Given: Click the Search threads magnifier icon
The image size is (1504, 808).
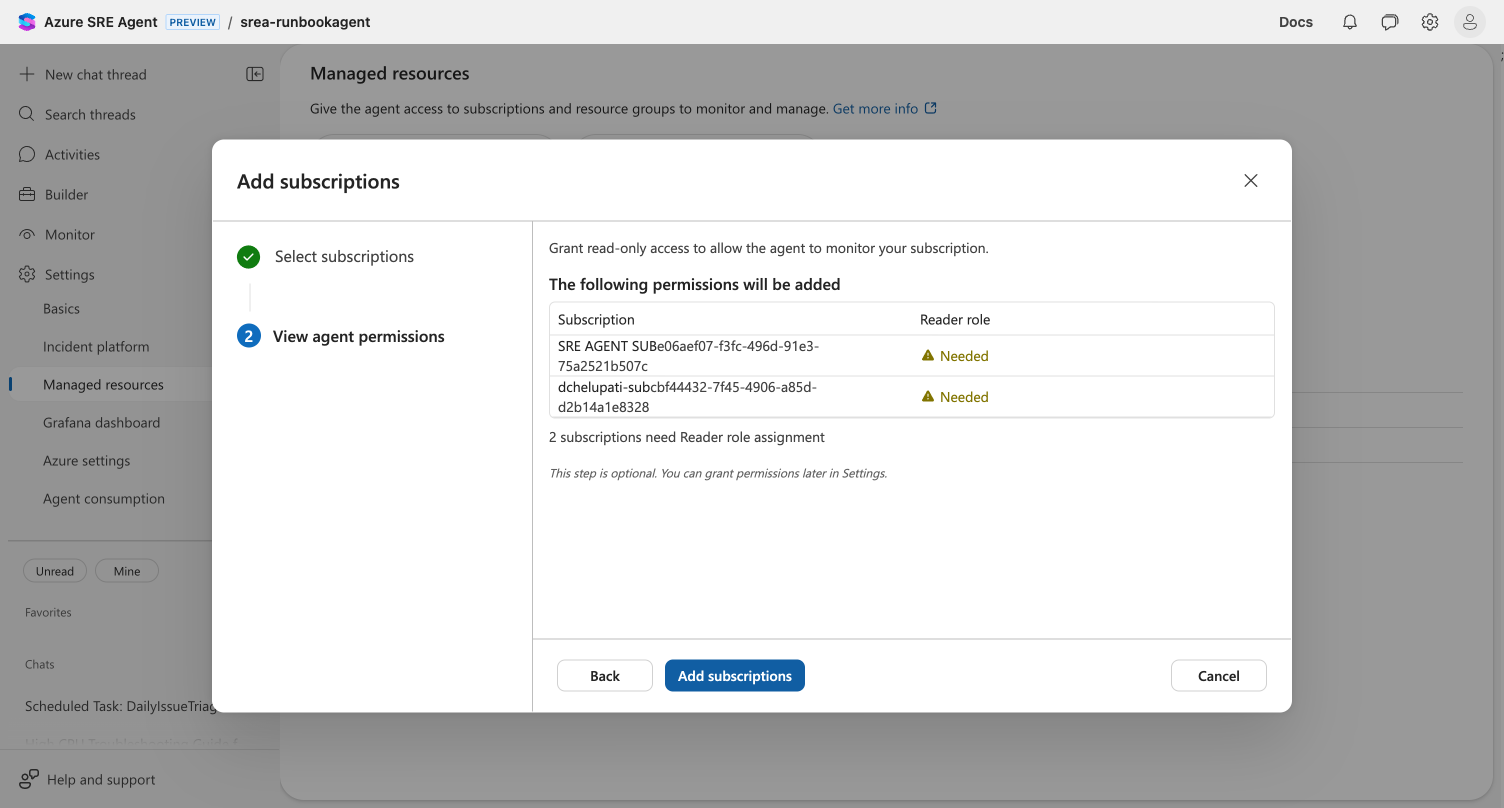Looking at the screenshot, I should coord(27,114).
